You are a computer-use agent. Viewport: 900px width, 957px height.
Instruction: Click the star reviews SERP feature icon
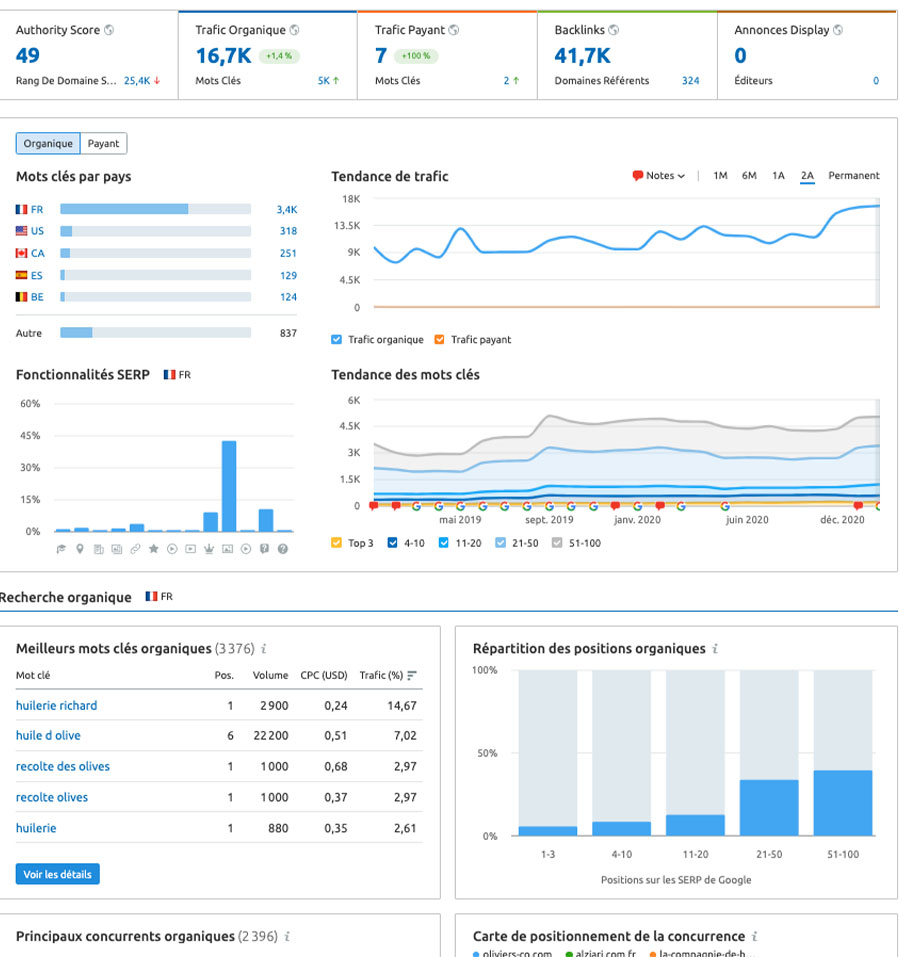pyautogui.click(x=153, y=549)
